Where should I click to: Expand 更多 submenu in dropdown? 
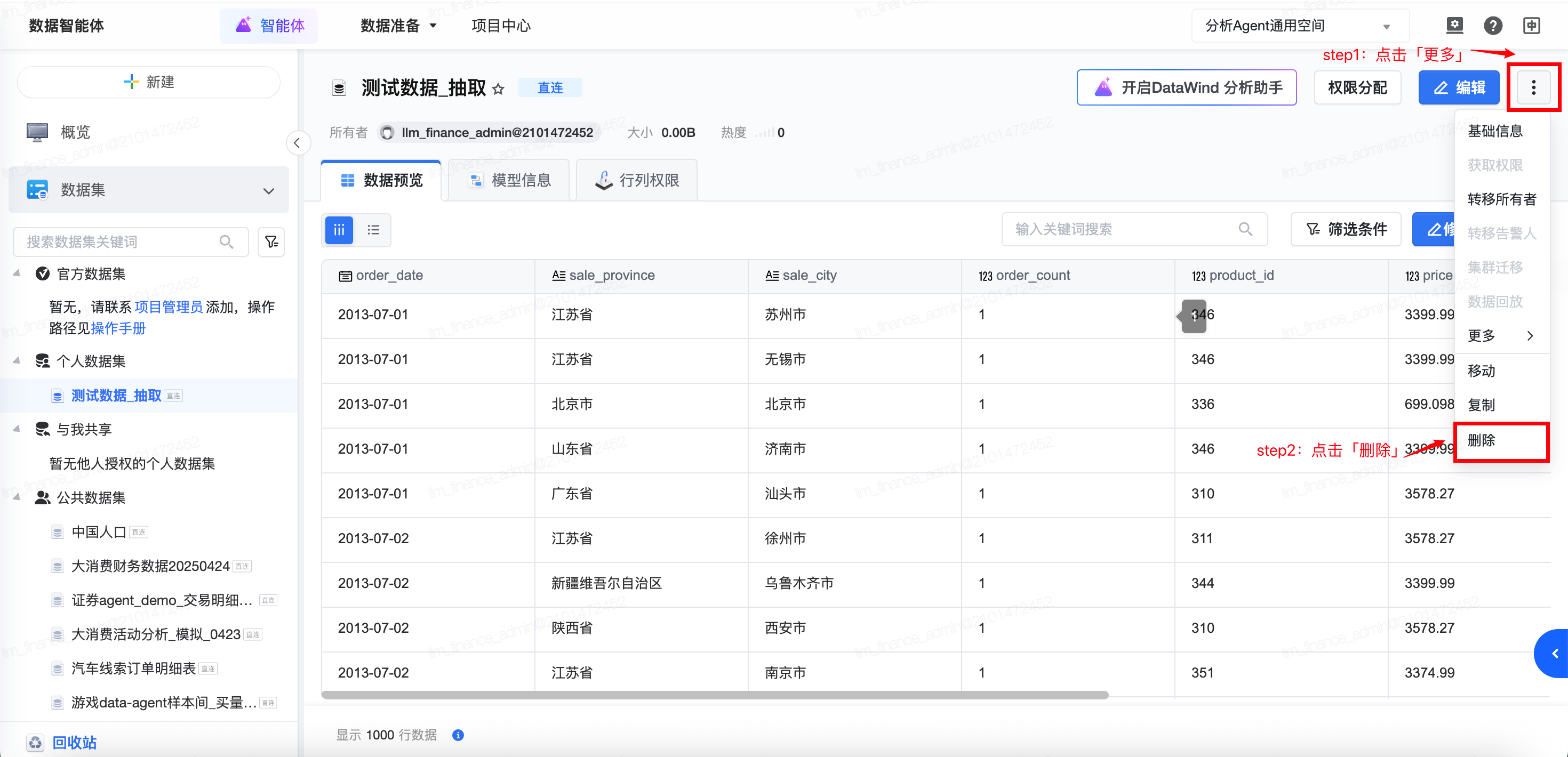pyautogui.click(x=1502, y=335)
